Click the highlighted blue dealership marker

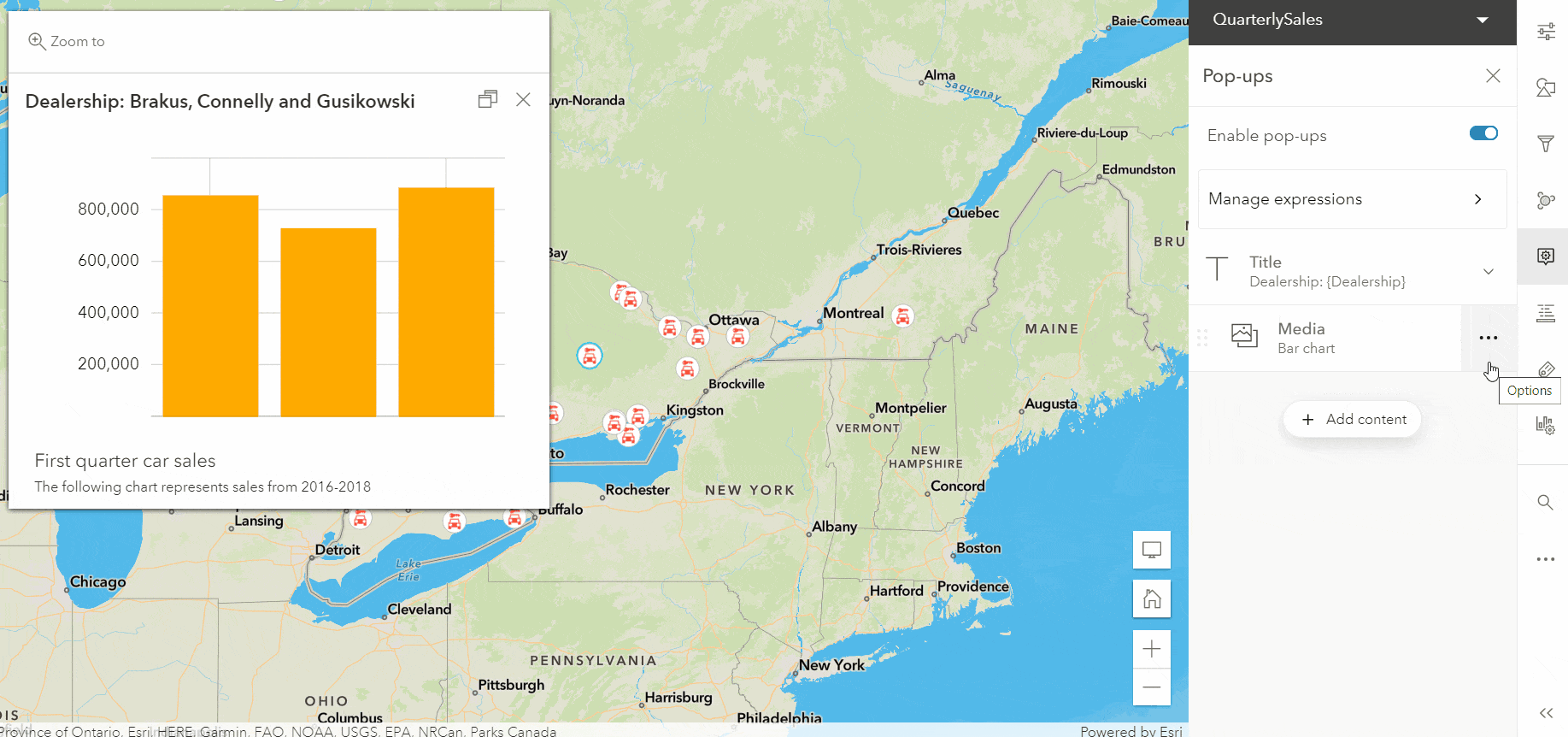590,355
